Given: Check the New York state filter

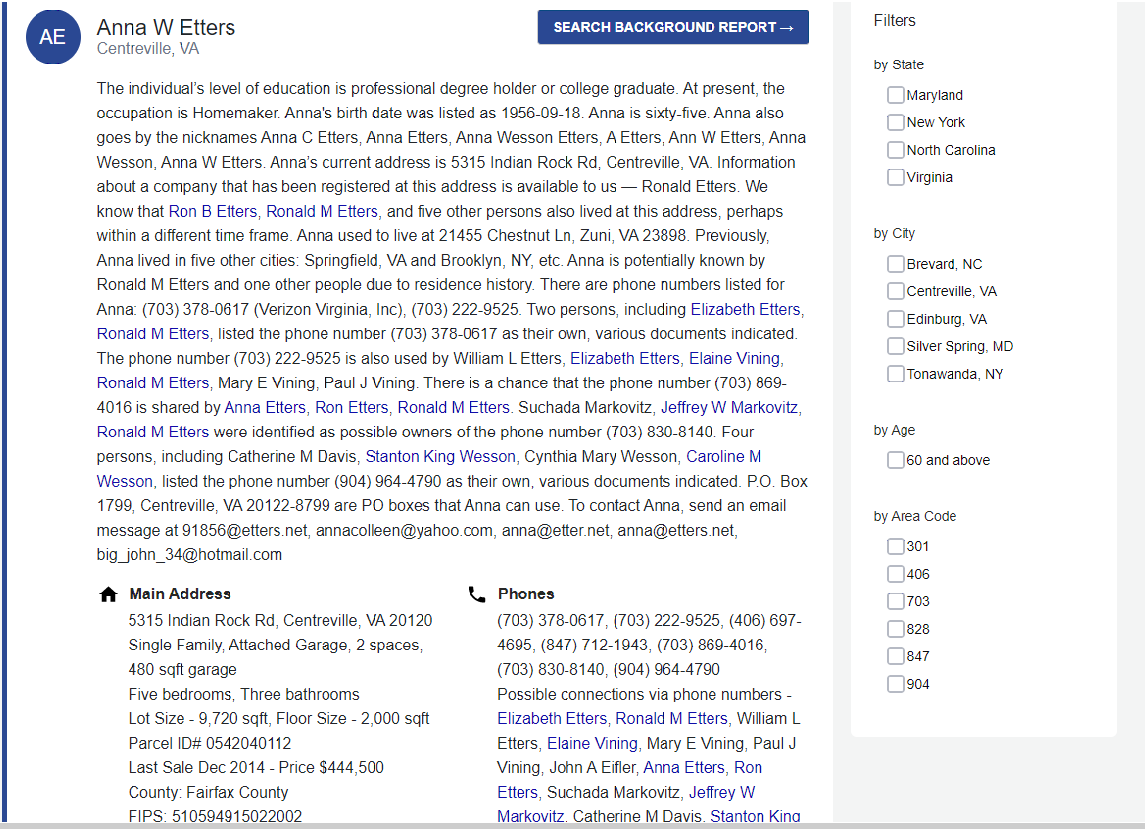Looking at the screenshot, I should (x=895, y=122).
